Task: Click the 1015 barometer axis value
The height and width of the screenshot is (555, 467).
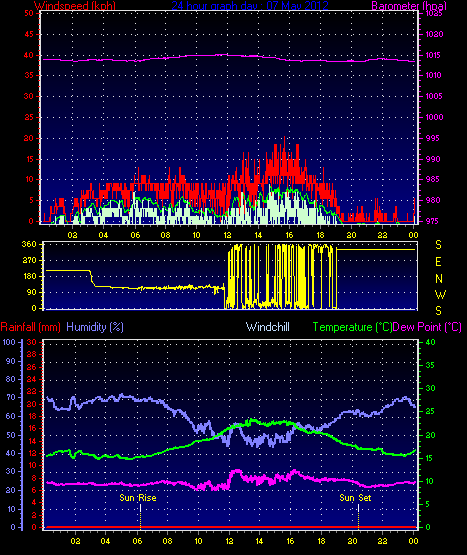Action: [x=434, y=55]
